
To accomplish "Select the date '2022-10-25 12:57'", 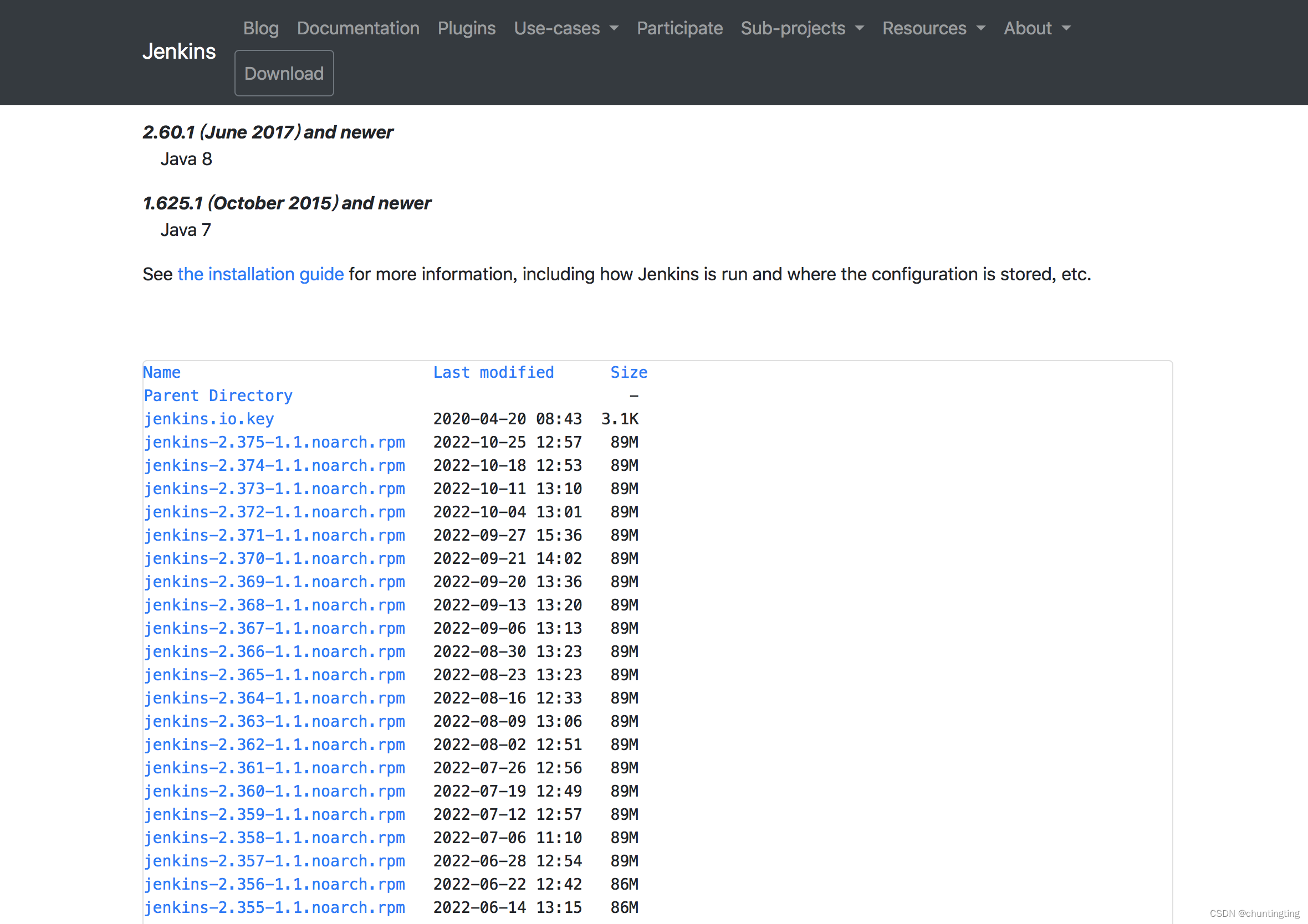I will (508, 443).
